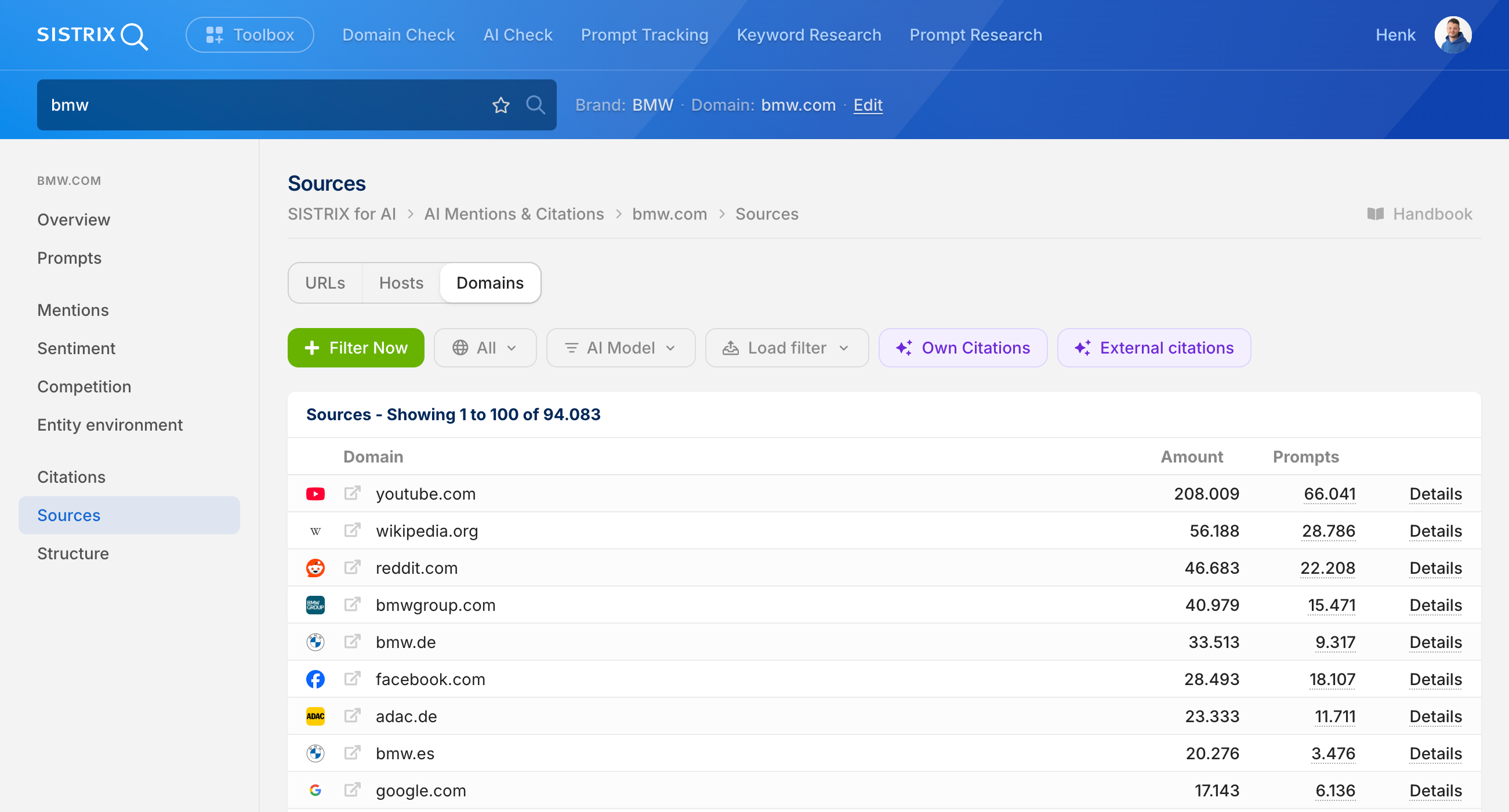
Task: Go to Citations in sidebar
Action: coord(71,477)
